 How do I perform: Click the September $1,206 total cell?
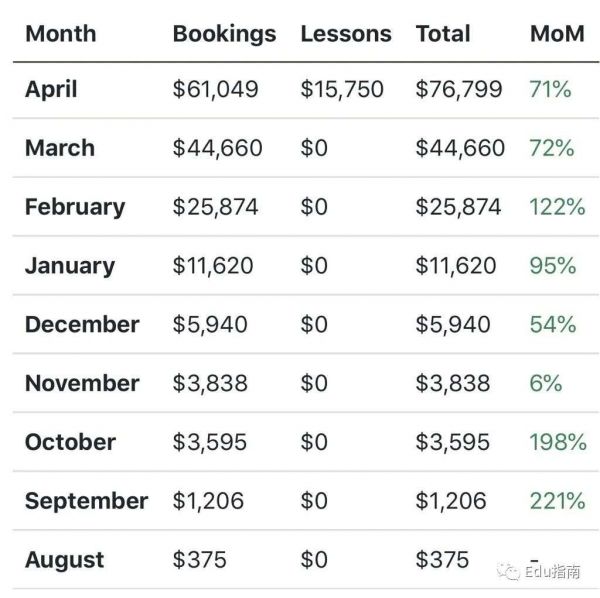[x=453, y=501]
